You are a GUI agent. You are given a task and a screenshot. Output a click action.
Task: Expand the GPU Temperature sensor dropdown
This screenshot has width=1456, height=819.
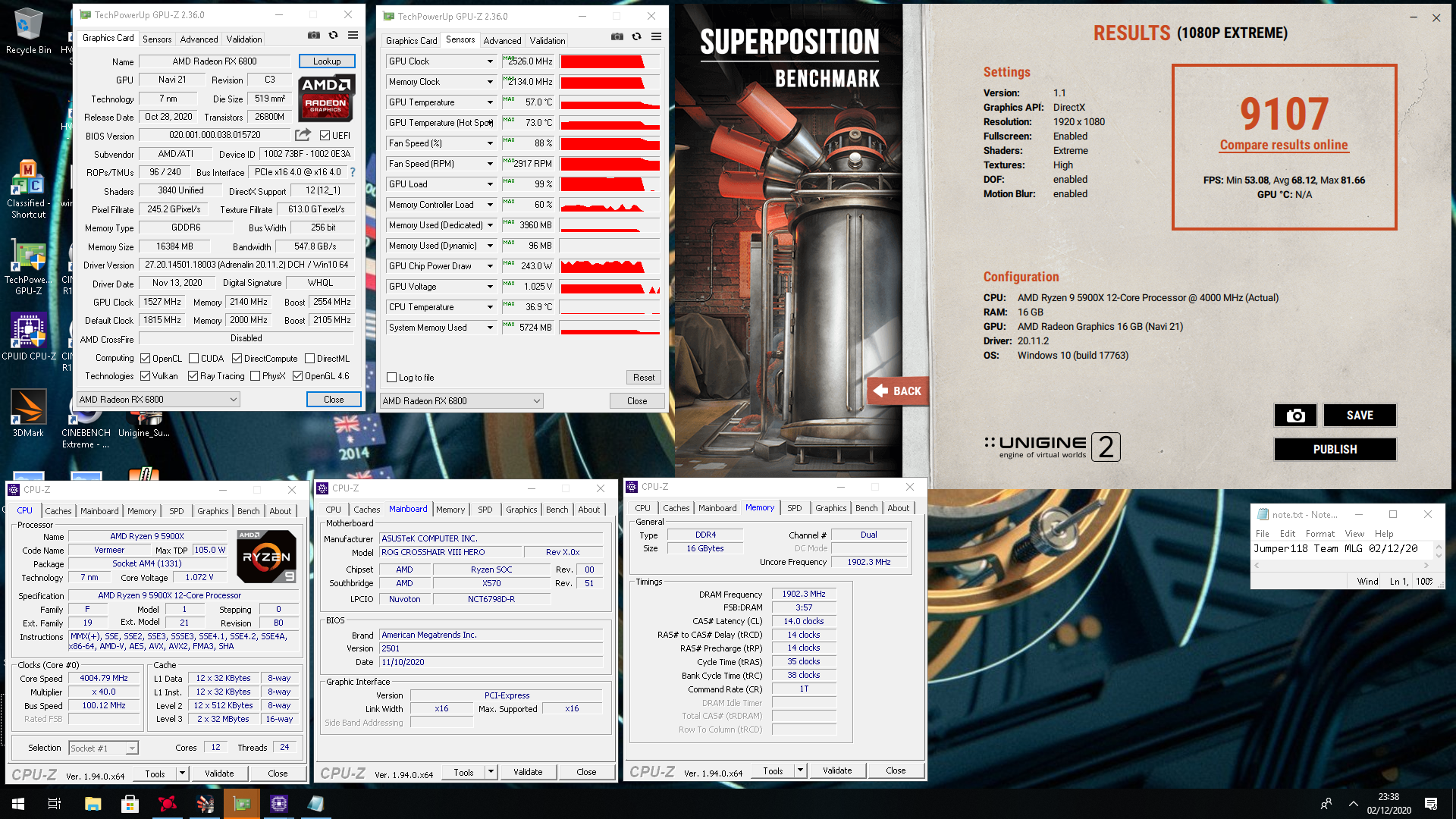490,102
